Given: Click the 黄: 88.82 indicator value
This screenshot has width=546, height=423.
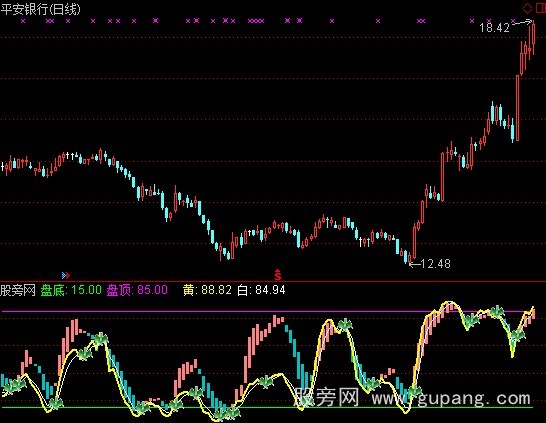Looking at the screenshot, I should point(207,290).
